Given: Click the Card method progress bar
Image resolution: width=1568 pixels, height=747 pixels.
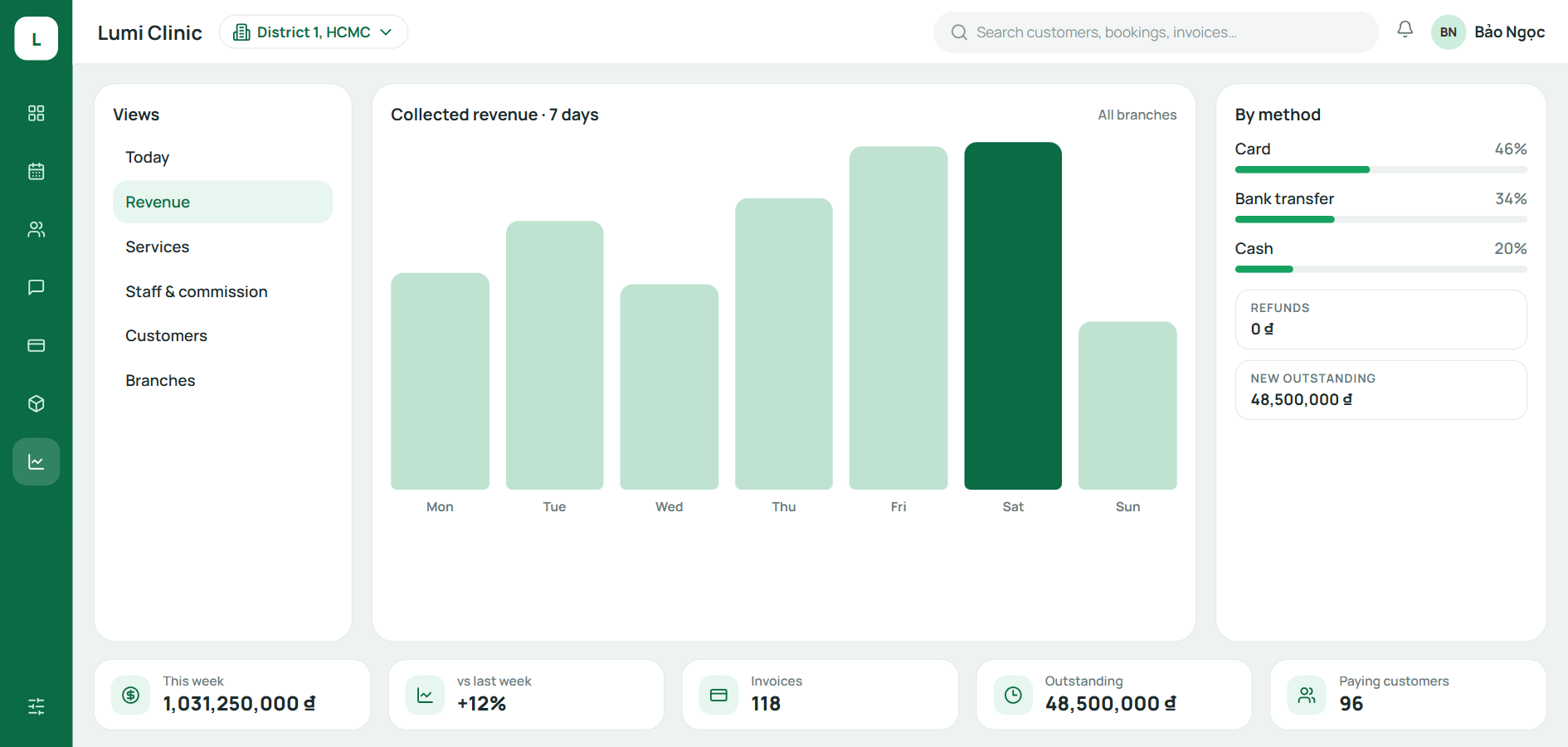Looking at the screenshot, I should click(x=1381, y=169).
